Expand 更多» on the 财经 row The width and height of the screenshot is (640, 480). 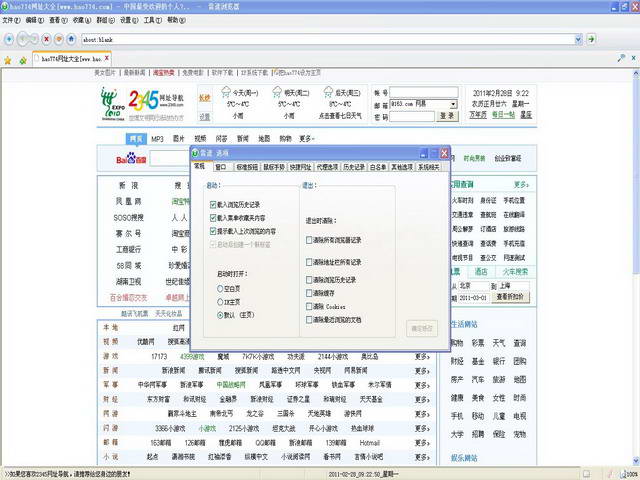pos(422,400)
